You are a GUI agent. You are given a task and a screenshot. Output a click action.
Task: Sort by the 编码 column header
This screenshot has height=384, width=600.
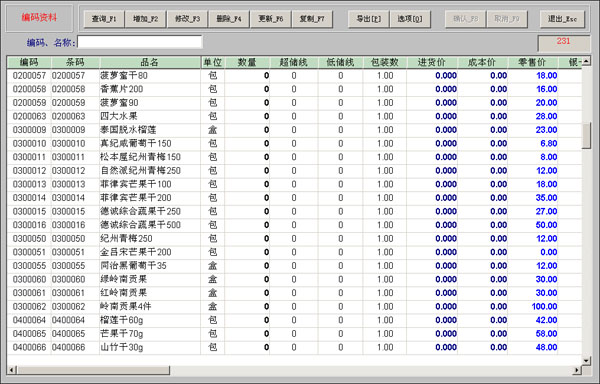pos(29,62)
